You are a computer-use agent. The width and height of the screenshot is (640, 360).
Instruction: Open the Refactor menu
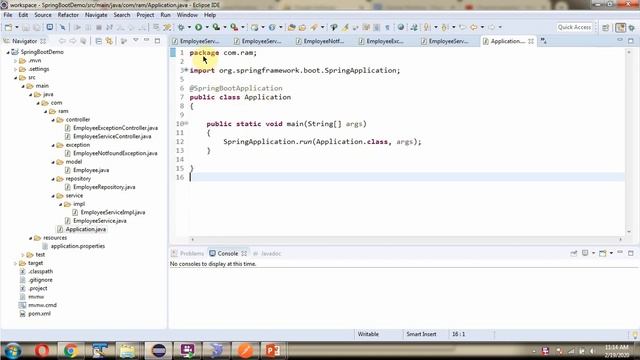pyautogui.click(x=68, y=15)
